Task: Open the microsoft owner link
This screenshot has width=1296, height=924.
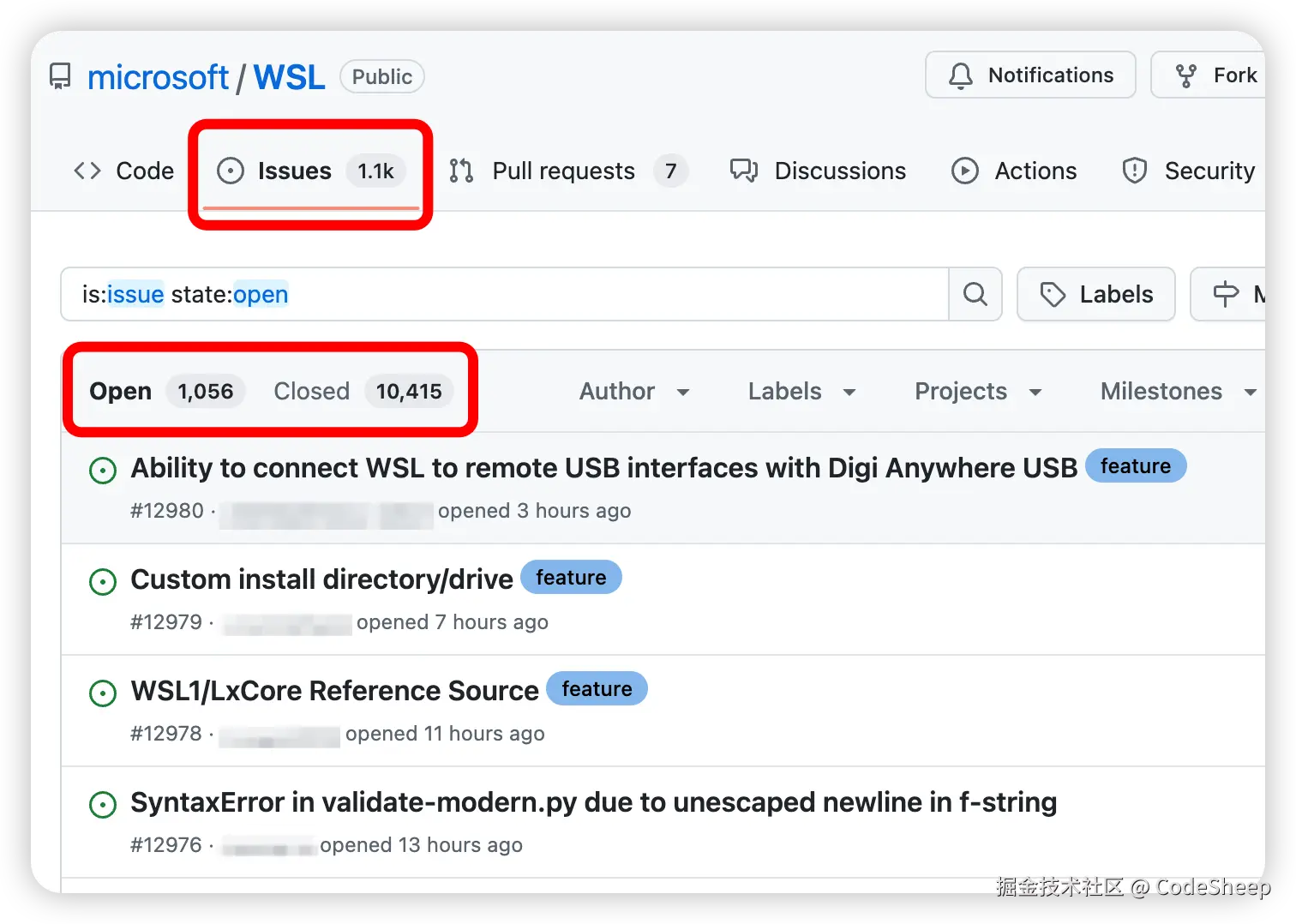Action: tap(158, 77)
